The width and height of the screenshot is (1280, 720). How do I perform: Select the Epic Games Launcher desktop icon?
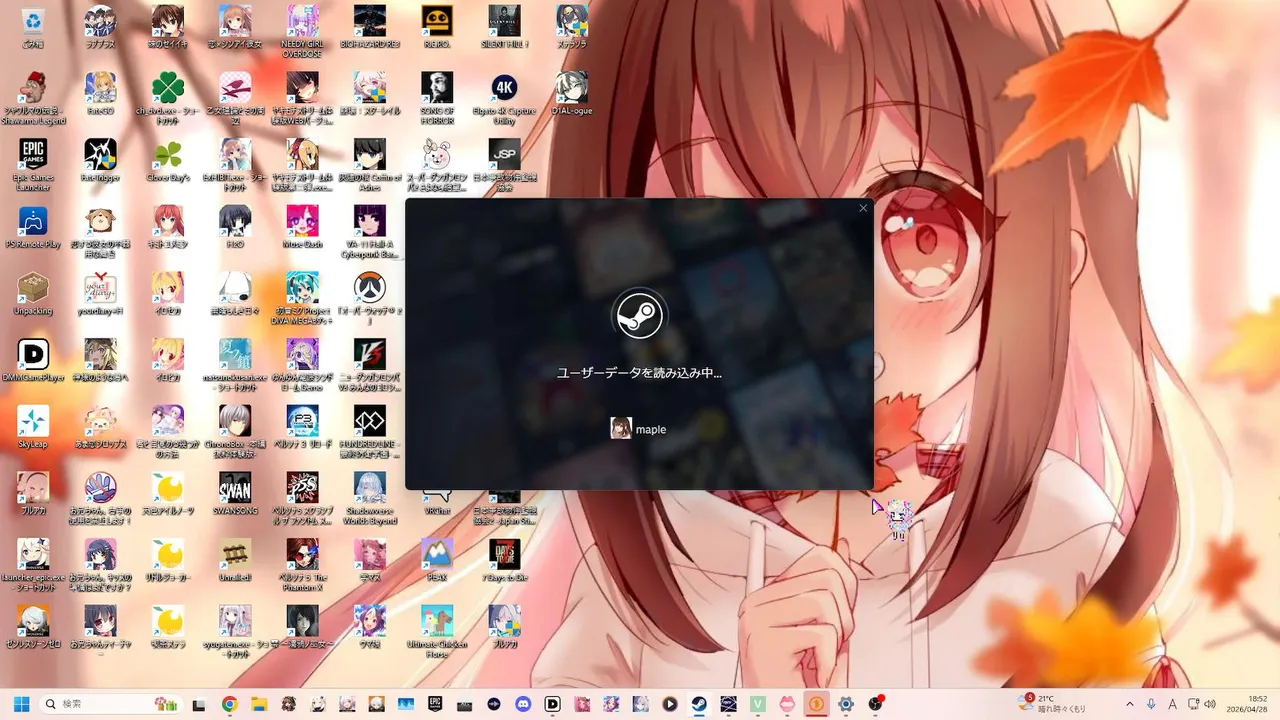pyautogui.click(x=33, y=166)
